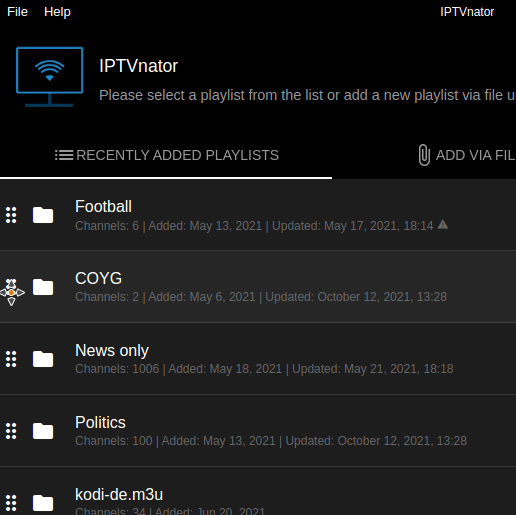Click the warning triangle icon on Football row

click(x=443, y=224)
